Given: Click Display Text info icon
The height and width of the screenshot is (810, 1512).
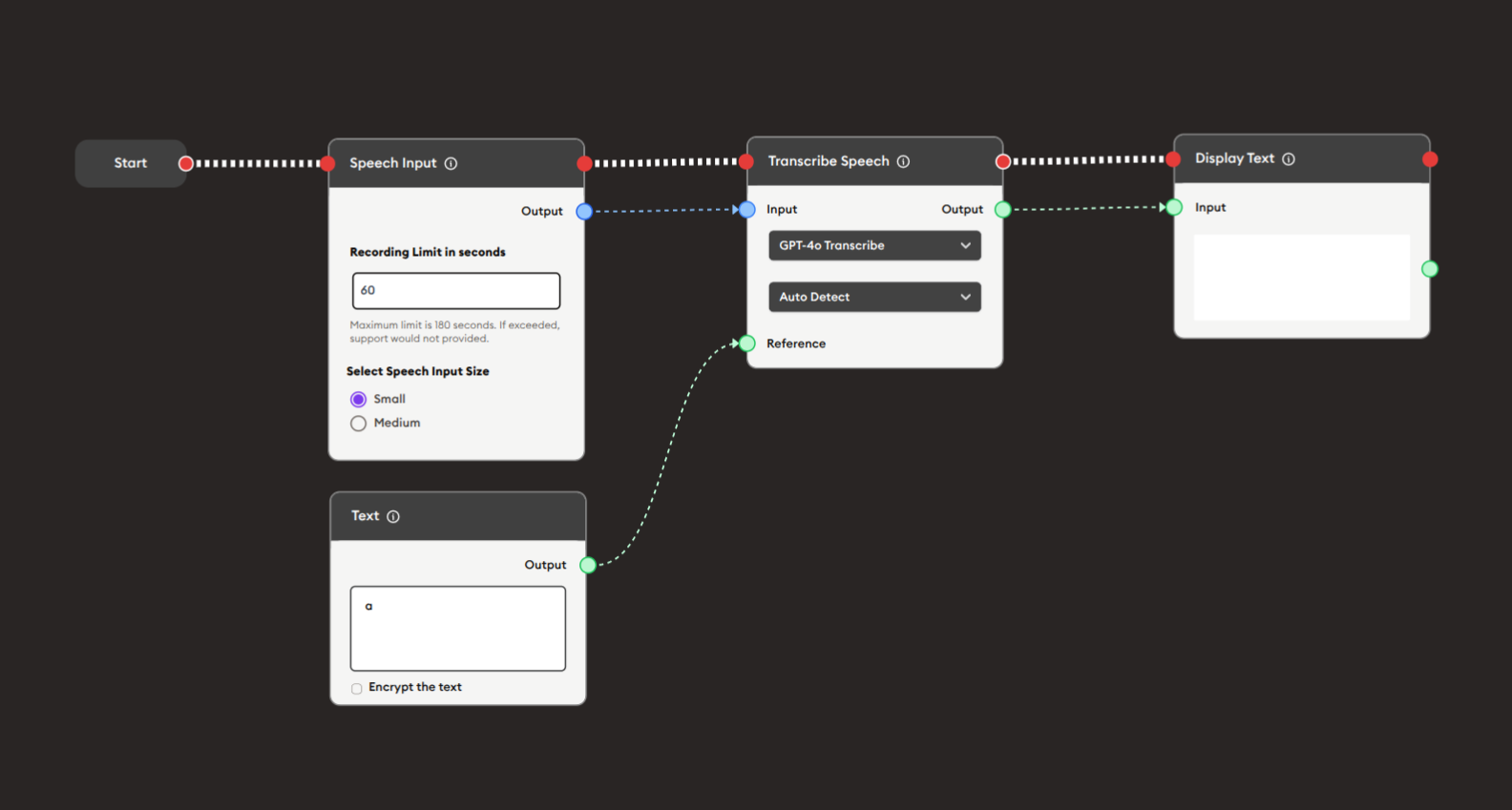Looking at the screenshot, I should point(1289,158).
